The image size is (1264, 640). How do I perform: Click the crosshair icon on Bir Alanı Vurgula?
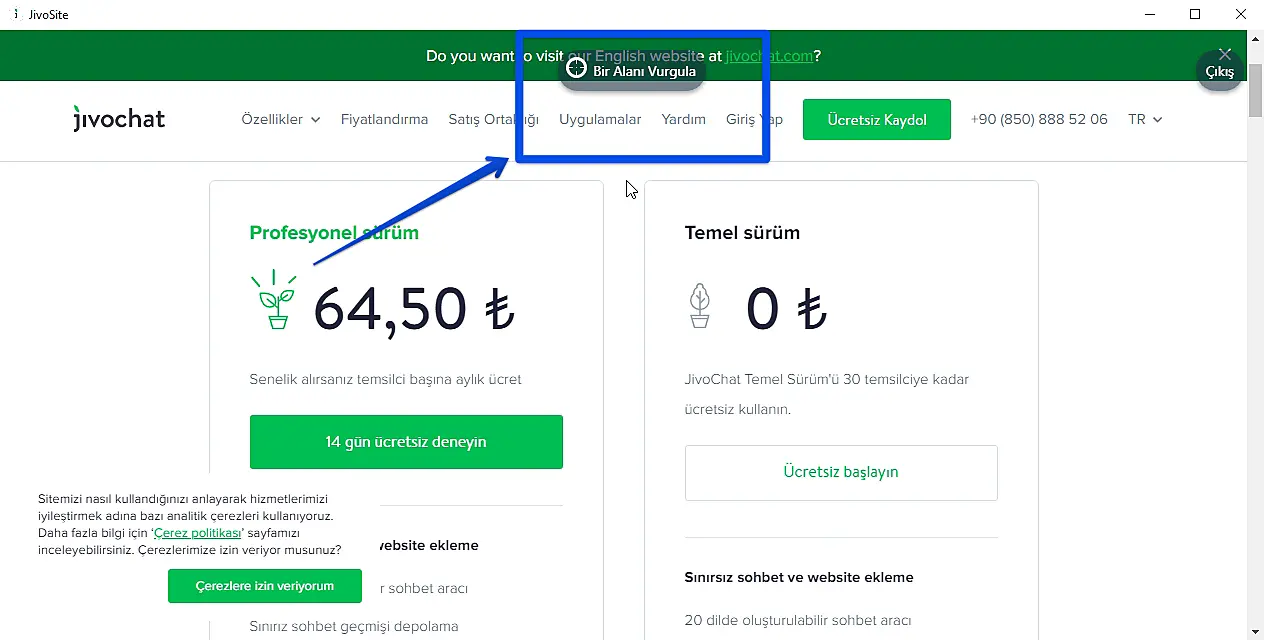[576, 68]
